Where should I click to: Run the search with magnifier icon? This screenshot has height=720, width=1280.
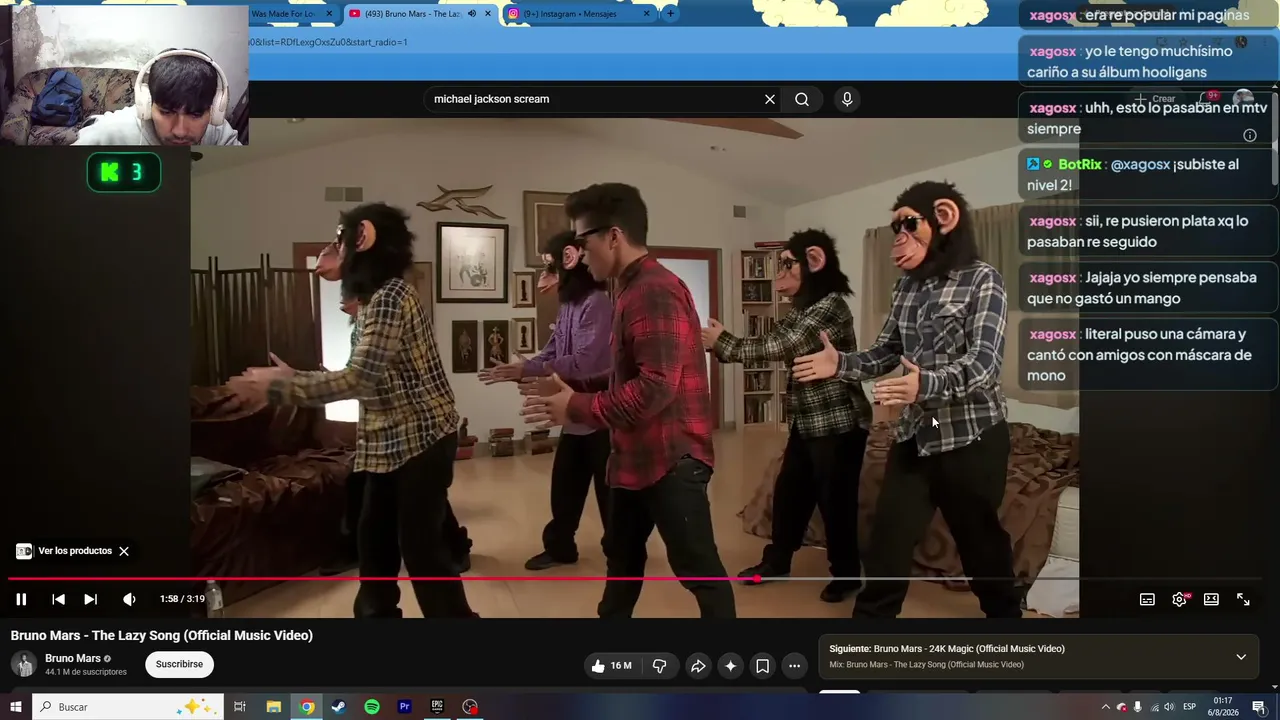[802, 99]
